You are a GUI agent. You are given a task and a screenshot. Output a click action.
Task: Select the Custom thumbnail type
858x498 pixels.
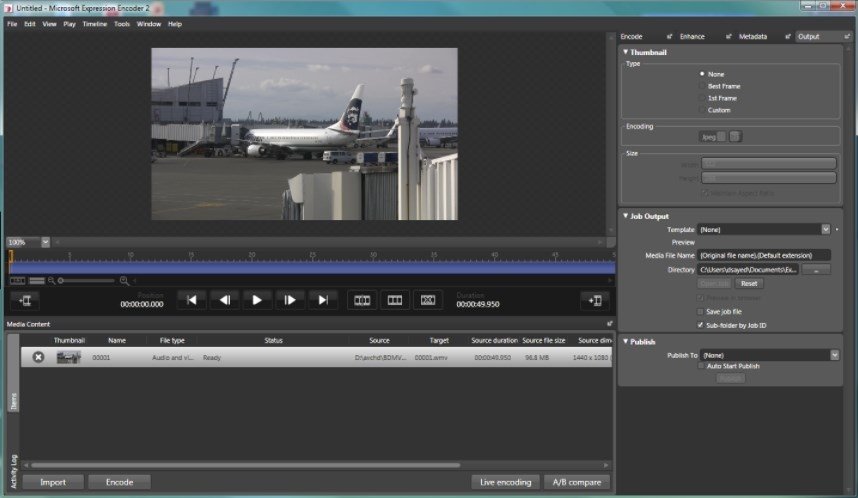(x=702, y=110)
